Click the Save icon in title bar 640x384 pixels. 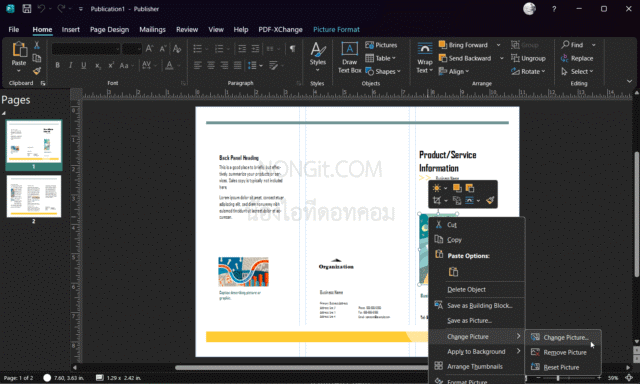pos(27,9)
